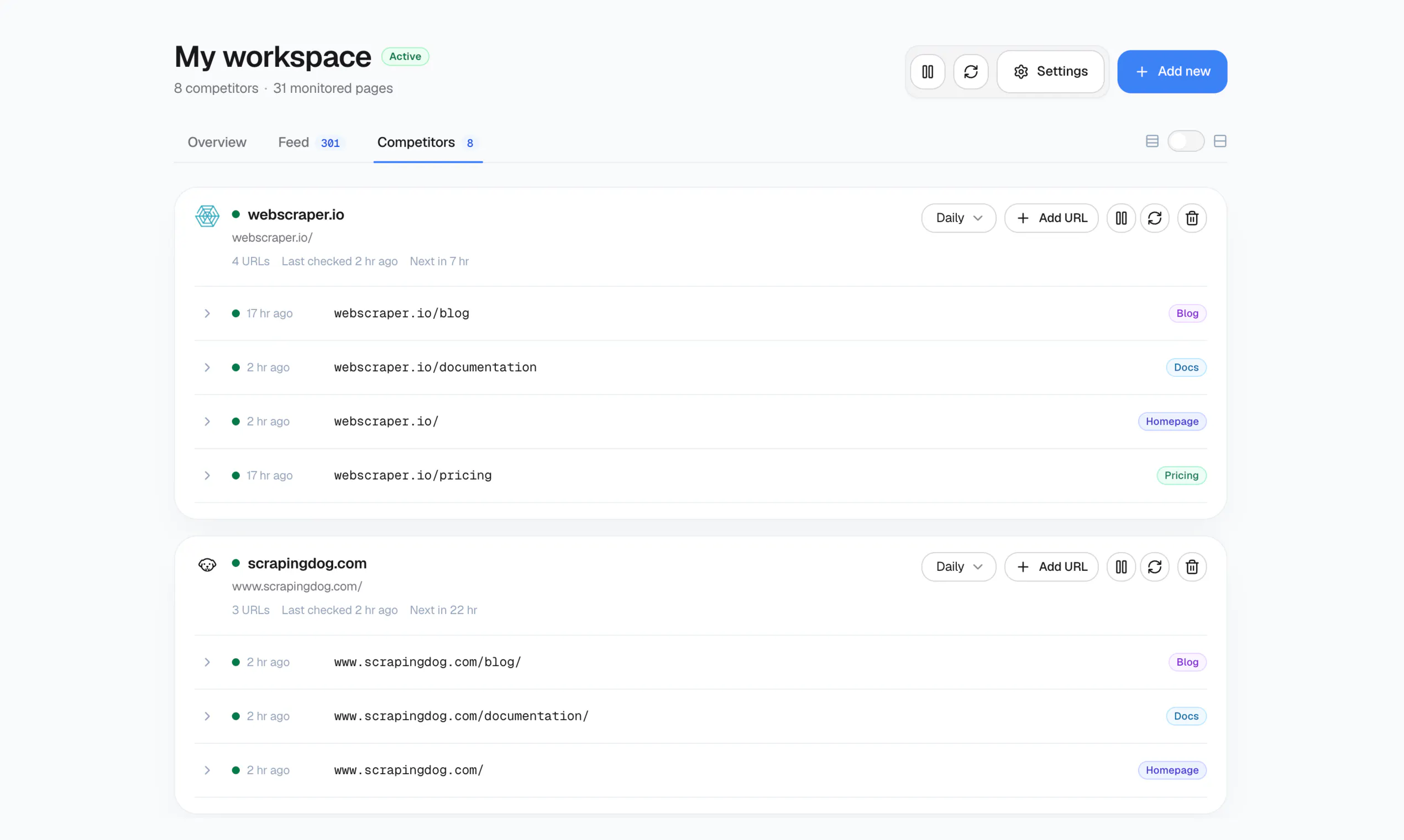Expand the www.scrapingdog.com/documentation/ row
1404x840 pixels.
tap(207, 716)
